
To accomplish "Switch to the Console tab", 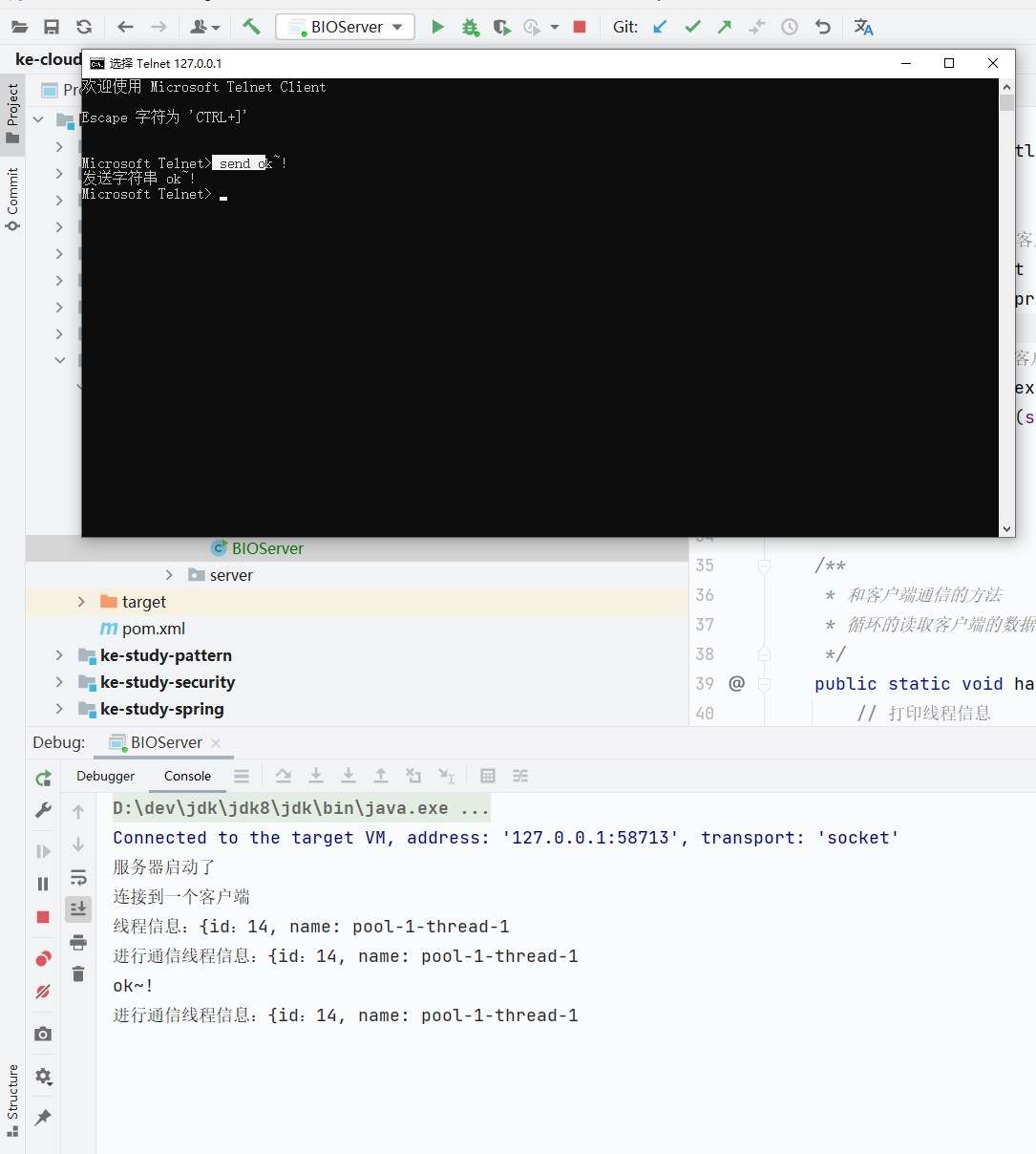I will [x=187, y=776].
